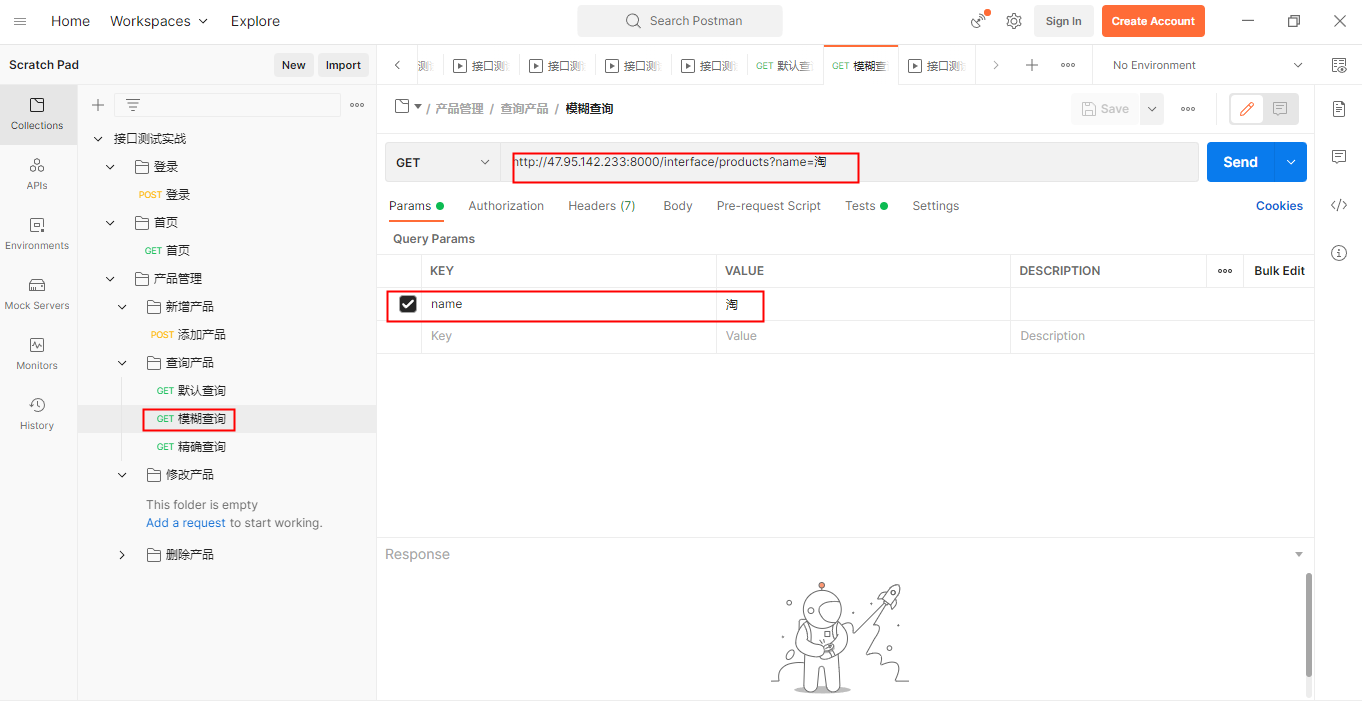Image resolution: width=1362 pixels, height=703 pixels.
Task: Click the satellite sync status icon
Action: click(x=979, y=21)
